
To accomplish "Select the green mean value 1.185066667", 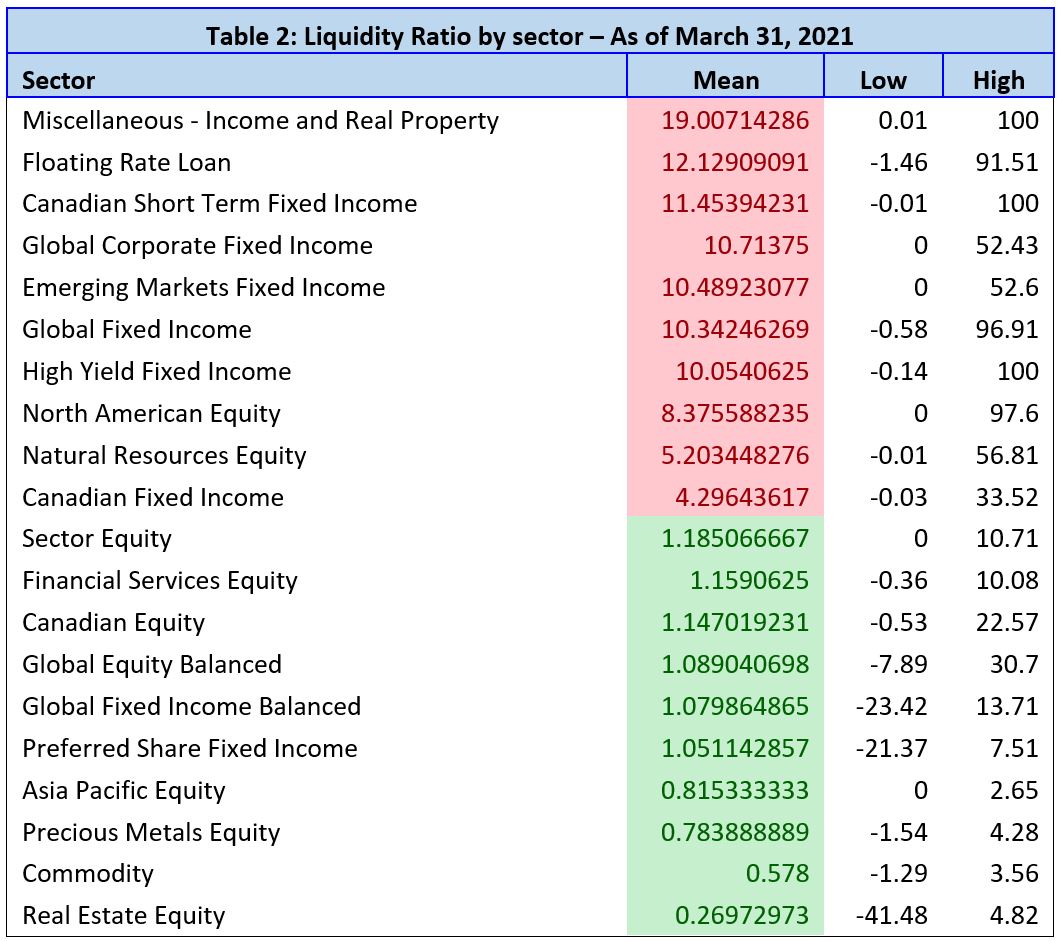I will pyautogui.click(x=735, y=539).
